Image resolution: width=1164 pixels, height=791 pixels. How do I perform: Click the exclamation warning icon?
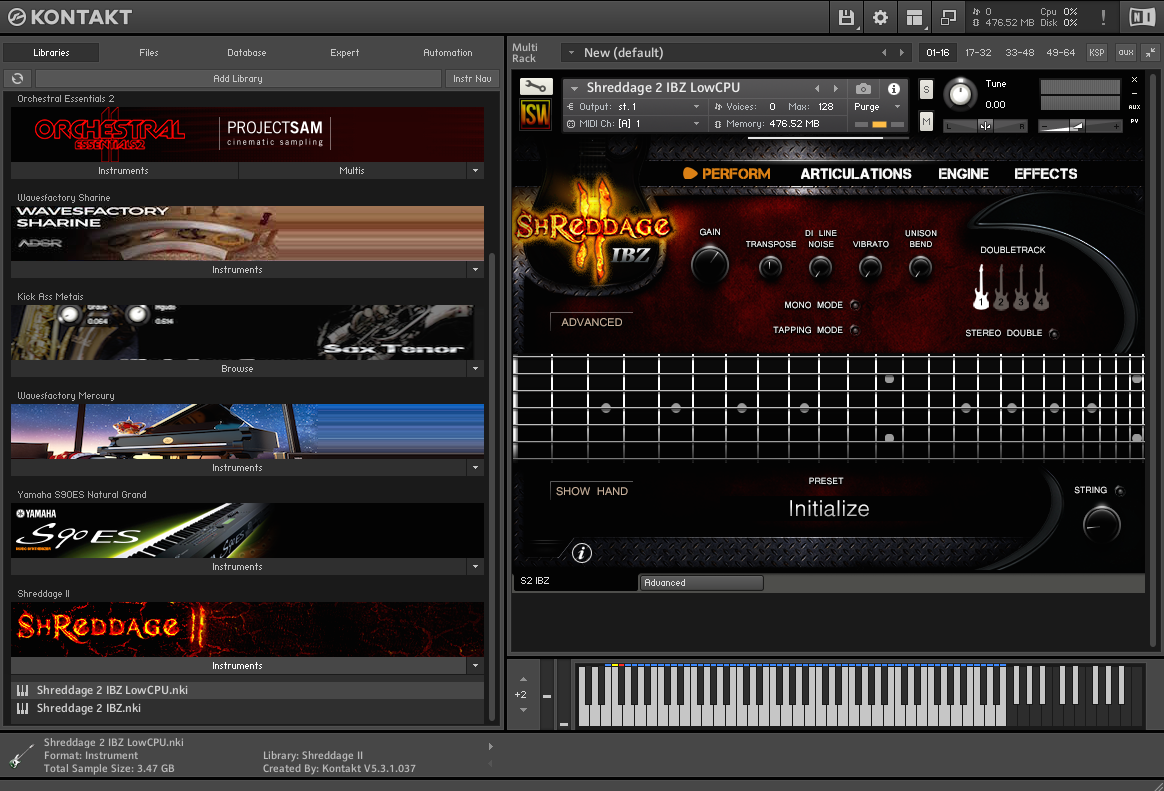coord(1103,17)
